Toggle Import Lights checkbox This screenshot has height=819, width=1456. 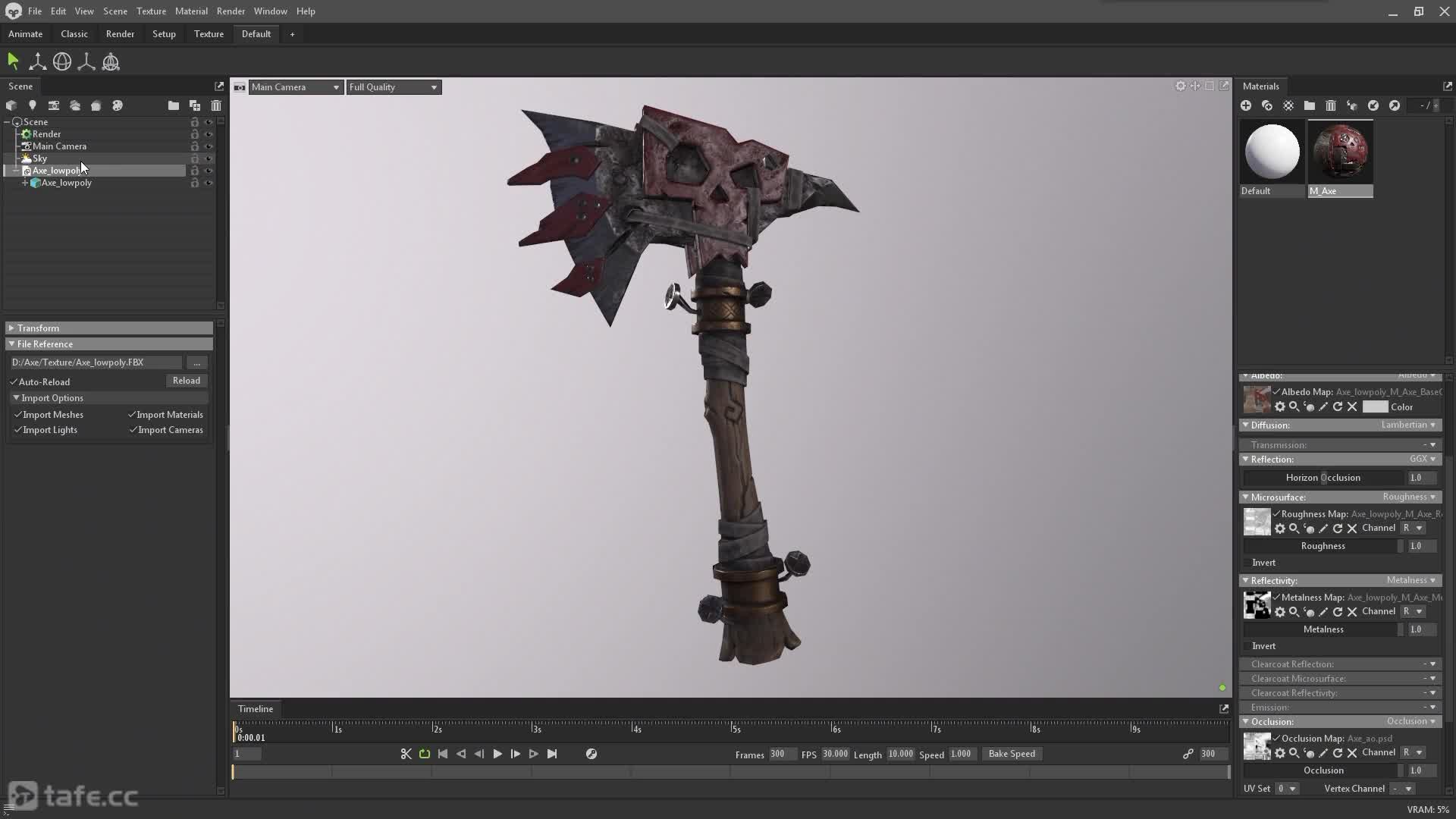18,430
